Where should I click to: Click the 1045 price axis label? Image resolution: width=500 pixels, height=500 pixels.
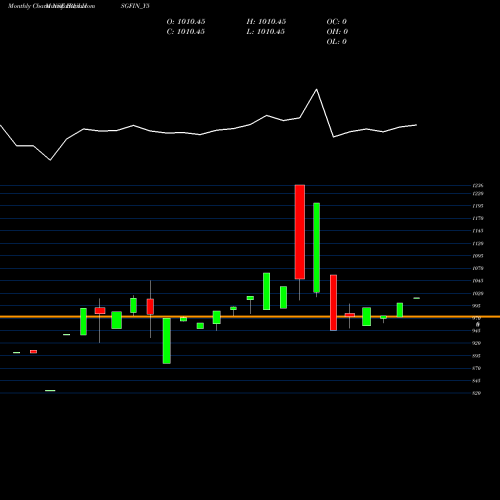(x=478, y=281)
